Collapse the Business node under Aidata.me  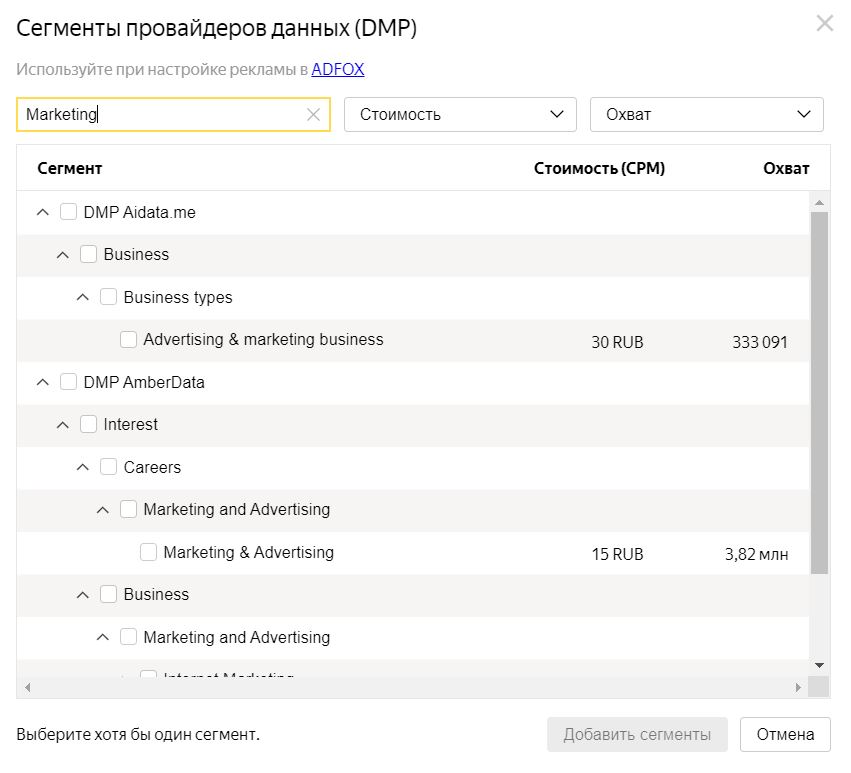62,255
